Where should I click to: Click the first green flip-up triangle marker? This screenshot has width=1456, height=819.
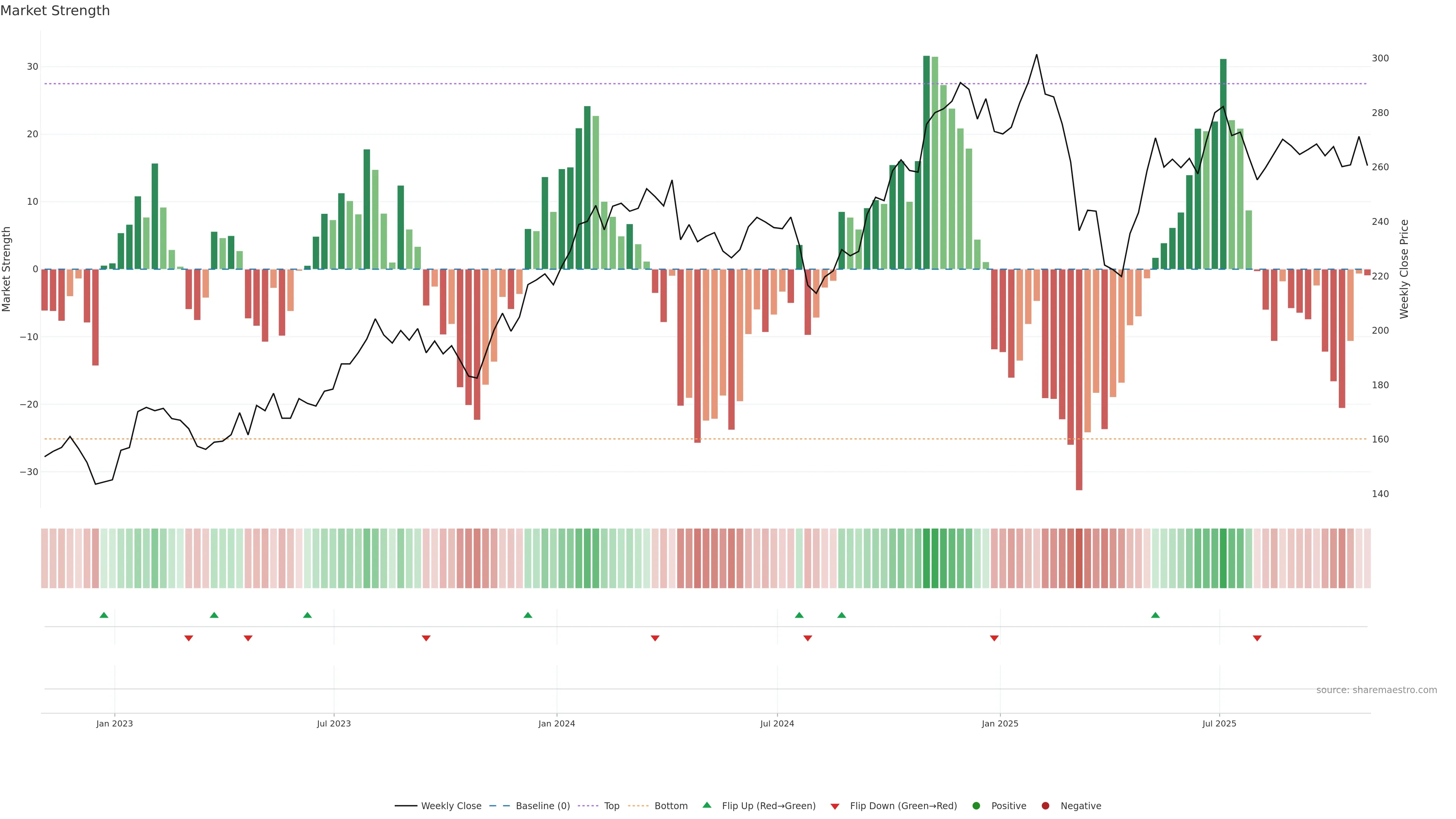(x=104, y=615)
